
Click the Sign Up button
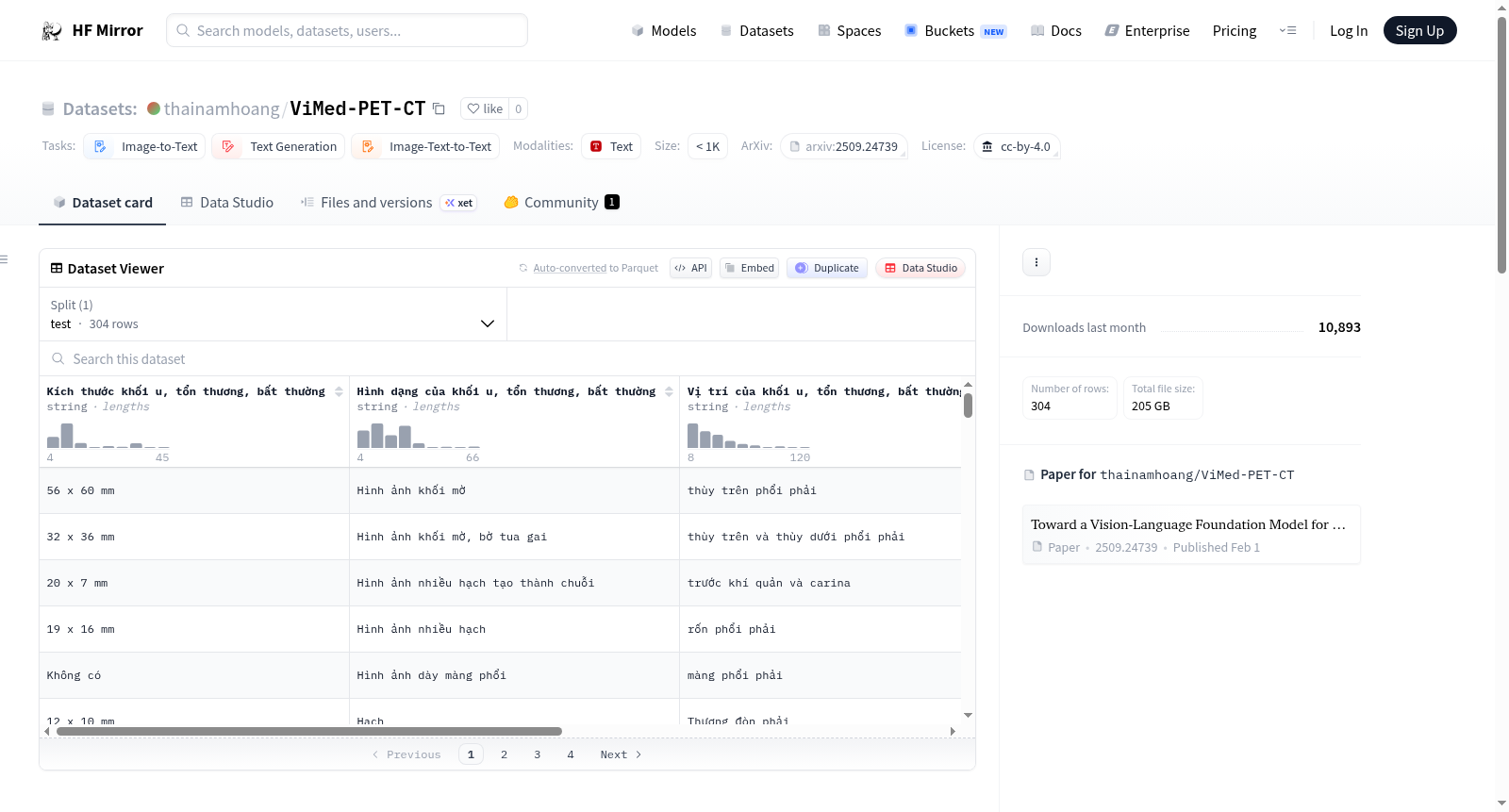[1419, 31]
